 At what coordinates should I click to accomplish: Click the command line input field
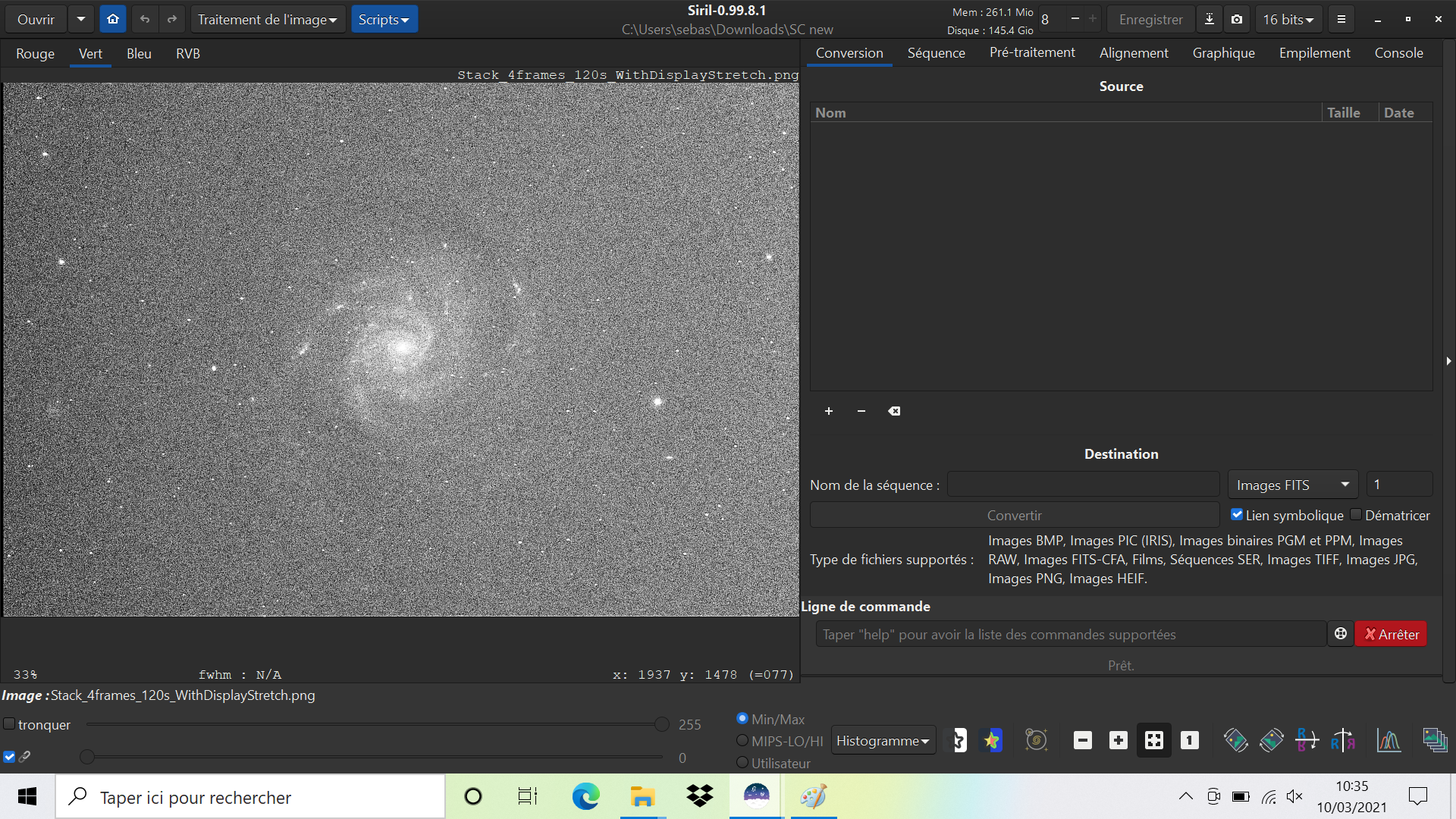click(x=1070, y=634)
